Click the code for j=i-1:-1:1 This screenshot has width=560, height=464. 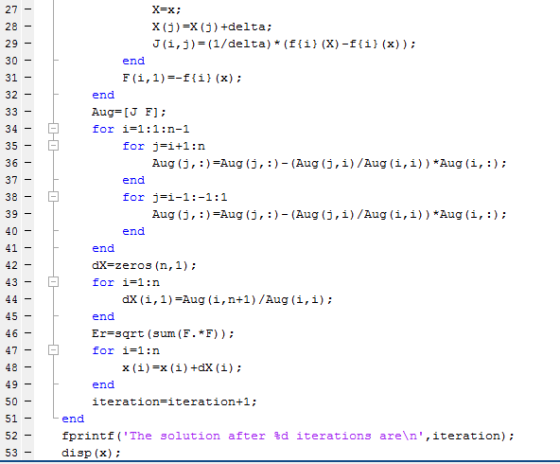click(x=175, y=197)
